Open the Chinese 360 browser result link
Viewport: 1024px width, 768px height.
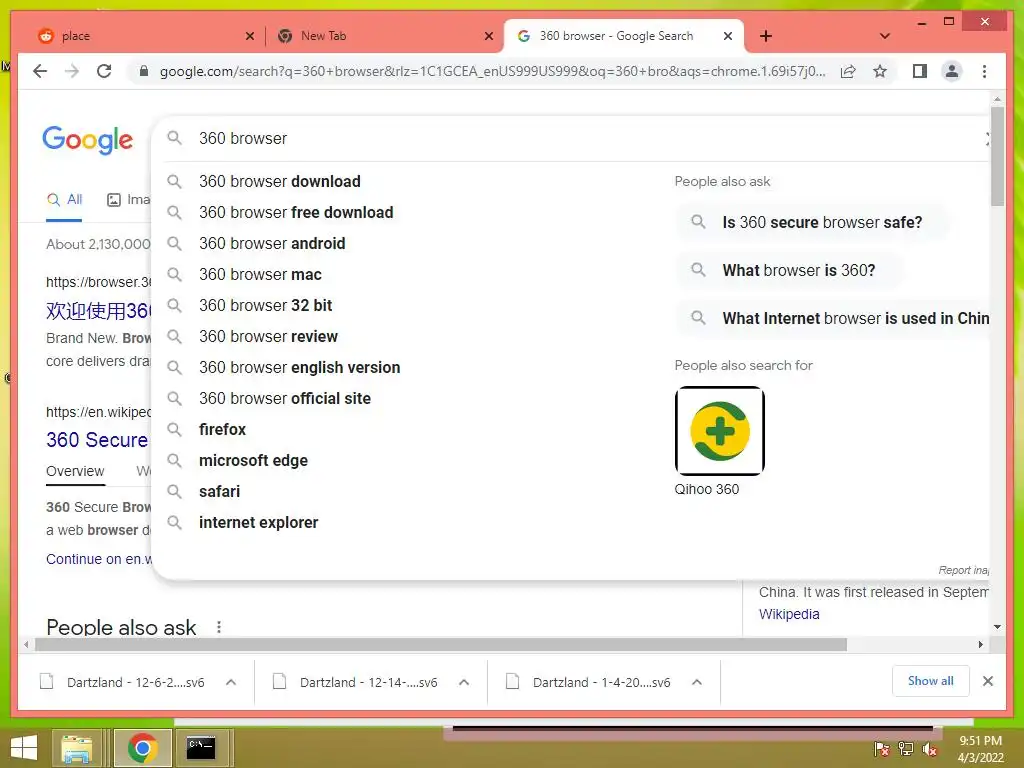[98, 310]
